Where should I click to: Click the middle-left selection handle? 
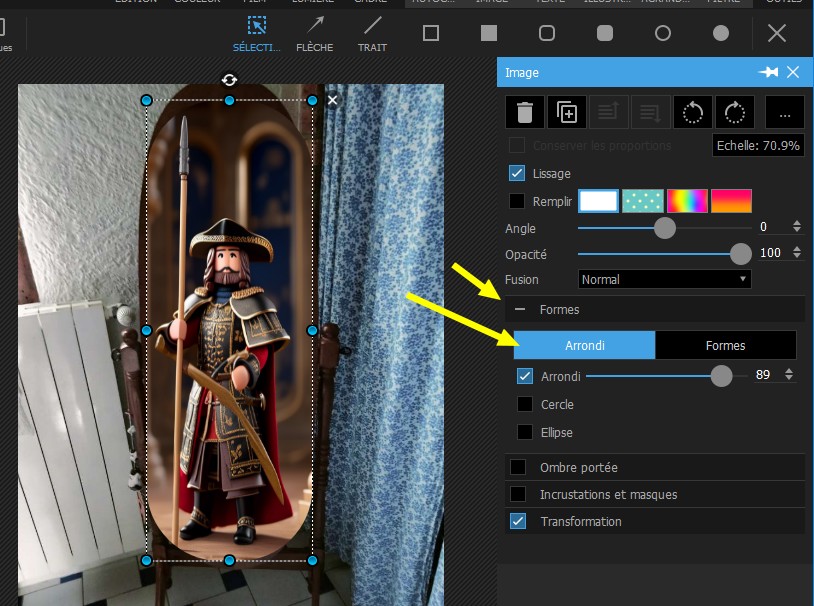pos(146,330)
